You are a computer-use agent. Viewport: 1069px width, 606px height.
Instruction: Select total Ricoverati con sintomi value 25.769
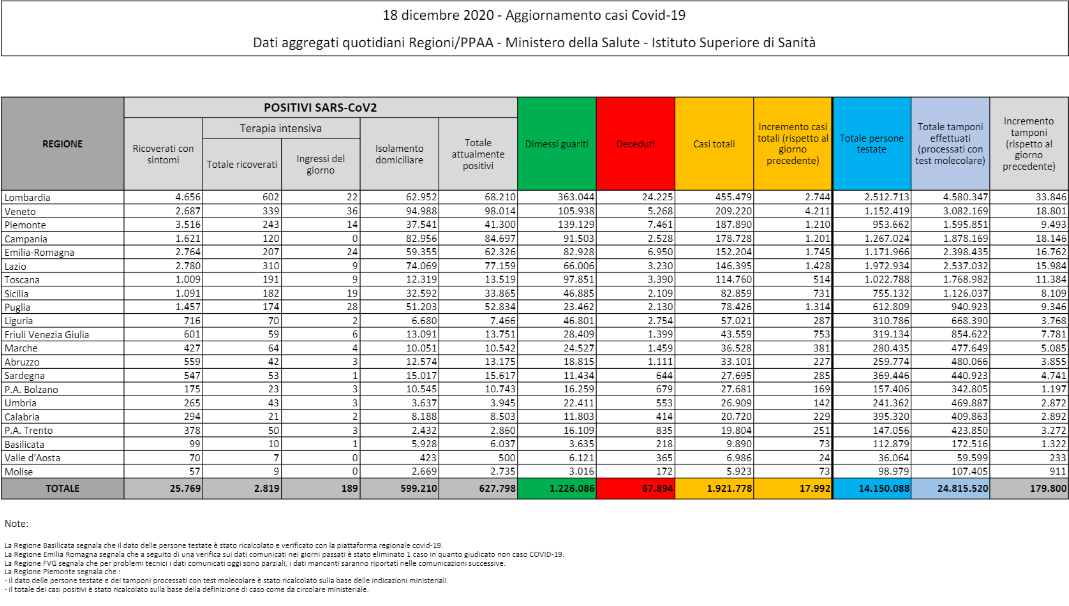point(185,489)
